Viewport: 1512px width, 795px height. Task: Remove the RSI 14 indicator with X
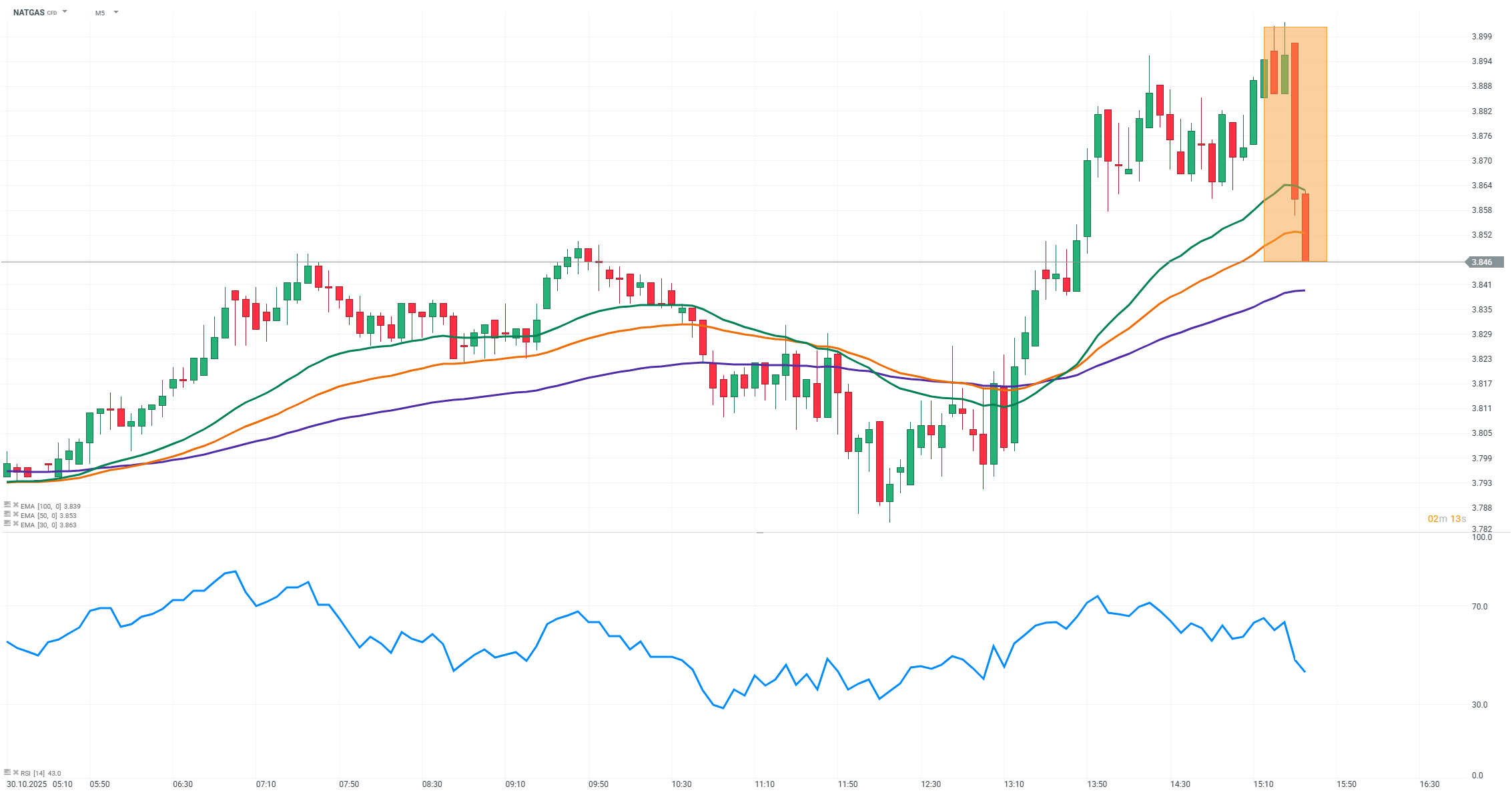[x=16, y=772]
